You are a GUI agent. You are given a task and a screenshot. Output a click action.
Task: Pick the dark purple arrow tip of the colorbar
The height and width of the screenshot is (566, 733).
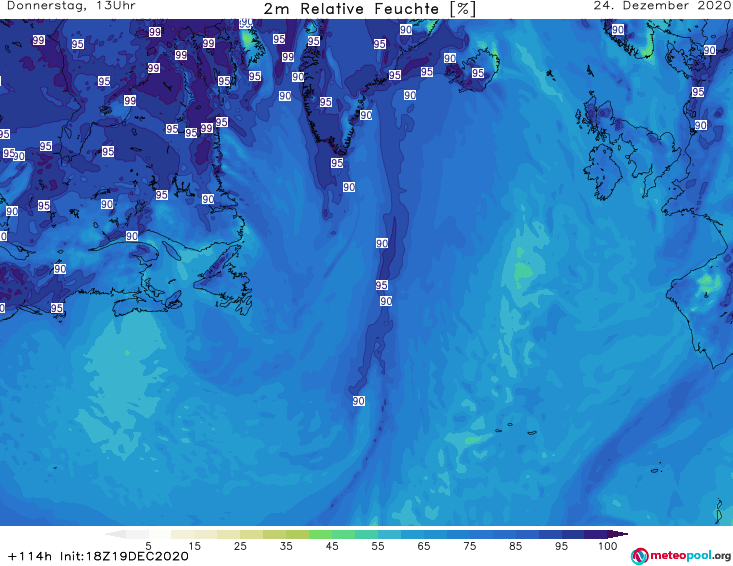pos(618,534)
